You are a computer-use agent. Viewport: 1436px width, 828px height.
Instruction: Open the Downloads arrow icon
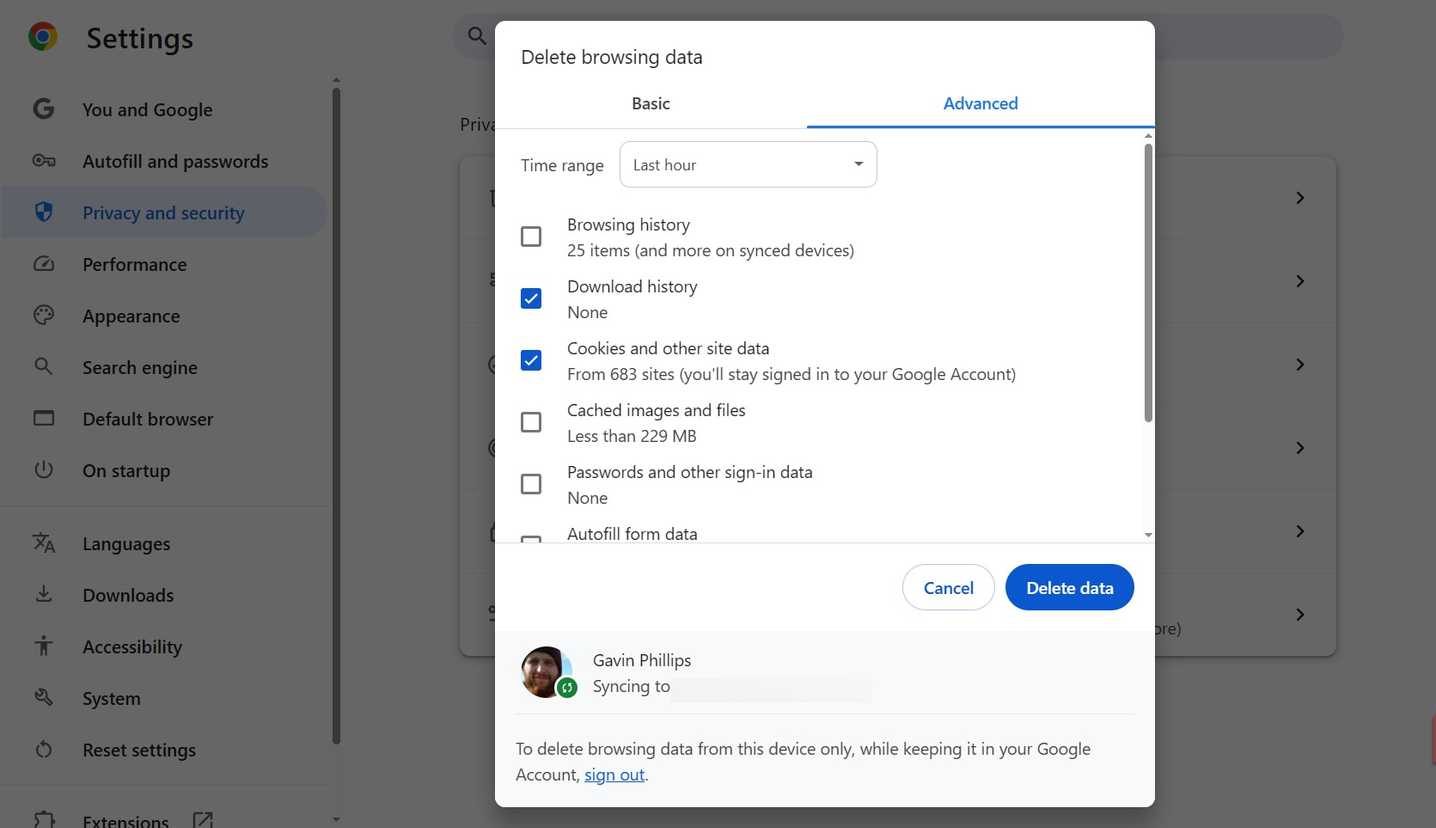pyautogui.click(x=43, y=595)
